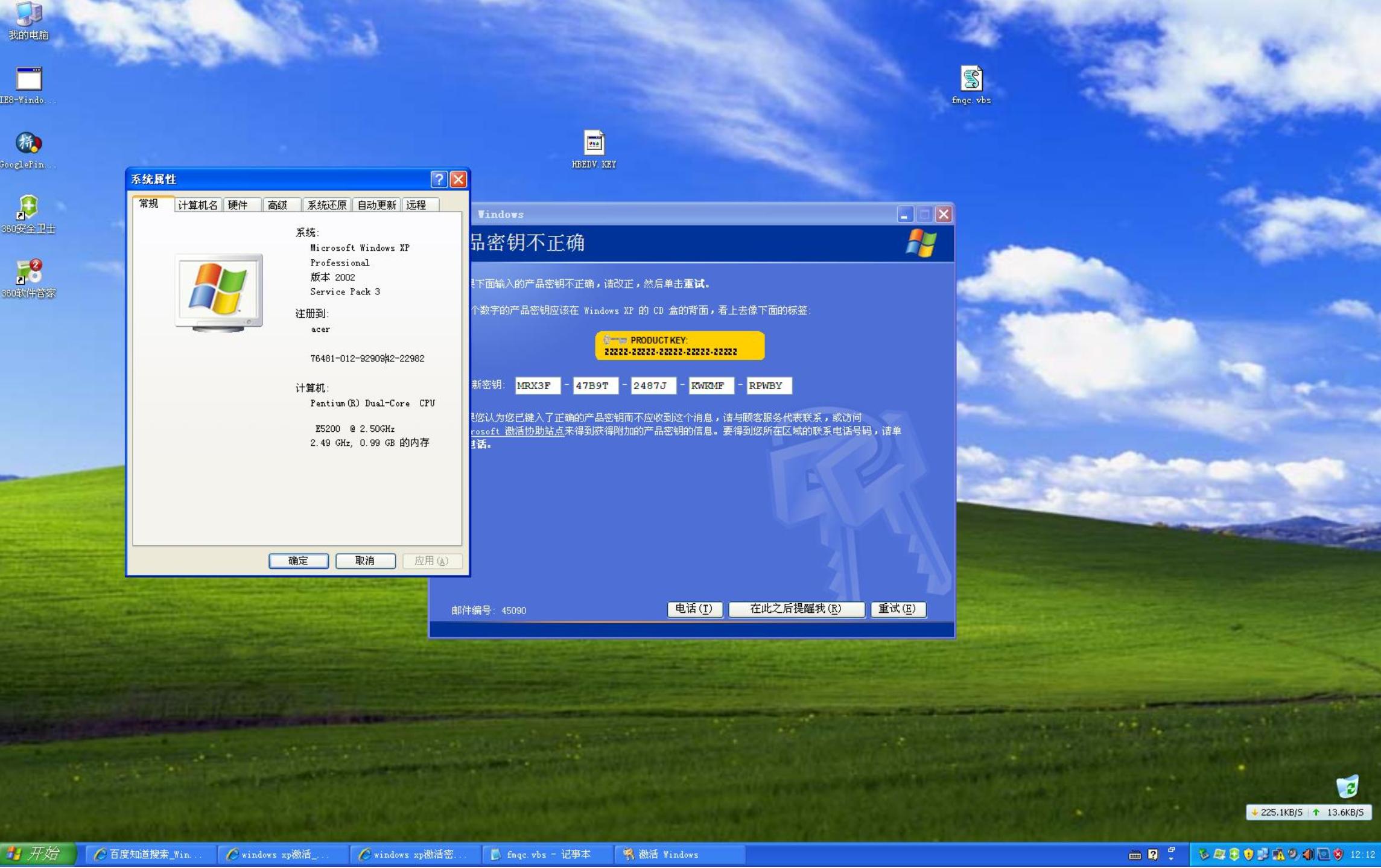Switch to the 自动更新 tab
This screenshot has width=1381, height=868.
(376, 204)
